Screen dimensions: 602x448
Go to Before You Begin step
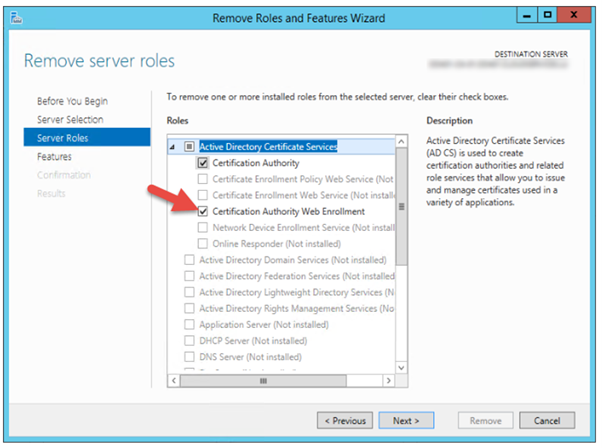click(x=72, y=101)
